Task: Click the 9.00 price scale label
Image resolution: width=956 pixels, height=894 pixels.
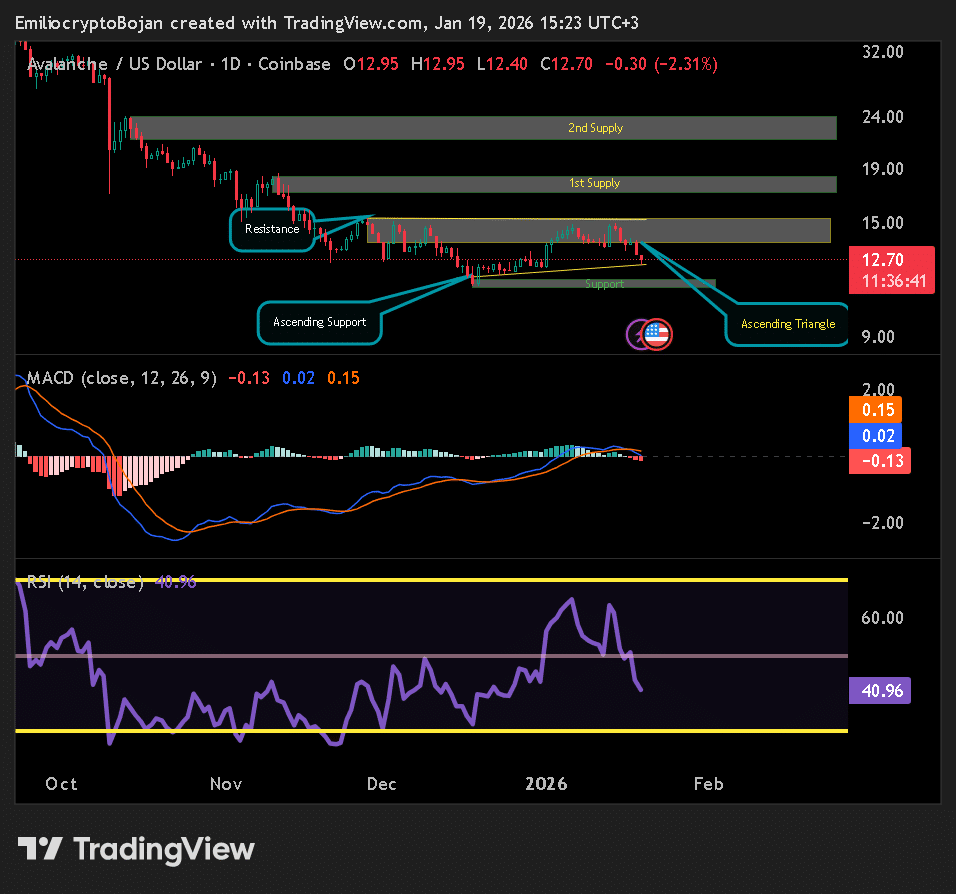Action: point(878,337)
